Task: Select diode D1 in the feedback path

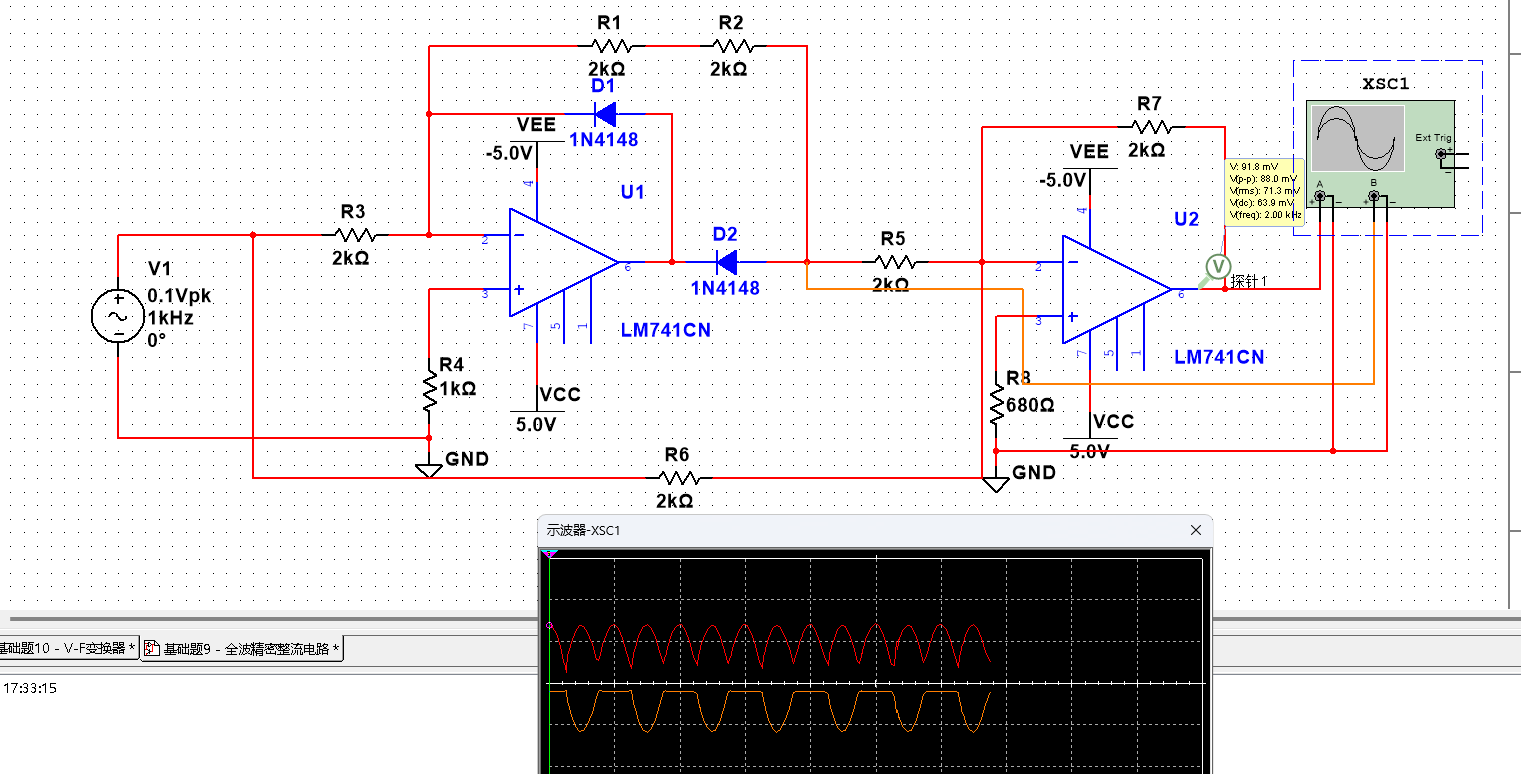Action: (x=605, y=114)
